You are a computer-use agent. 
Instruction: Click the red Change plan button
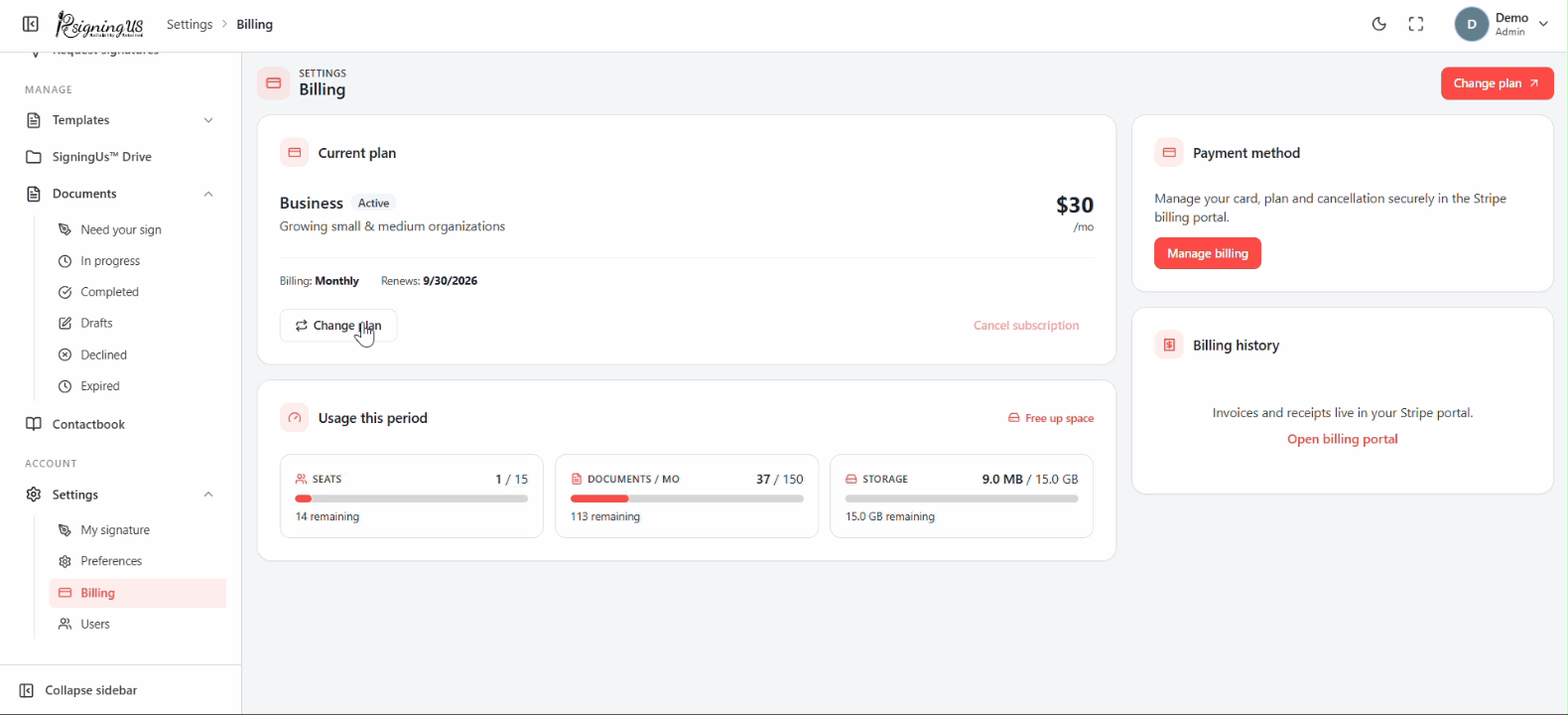click(1497, 83)
